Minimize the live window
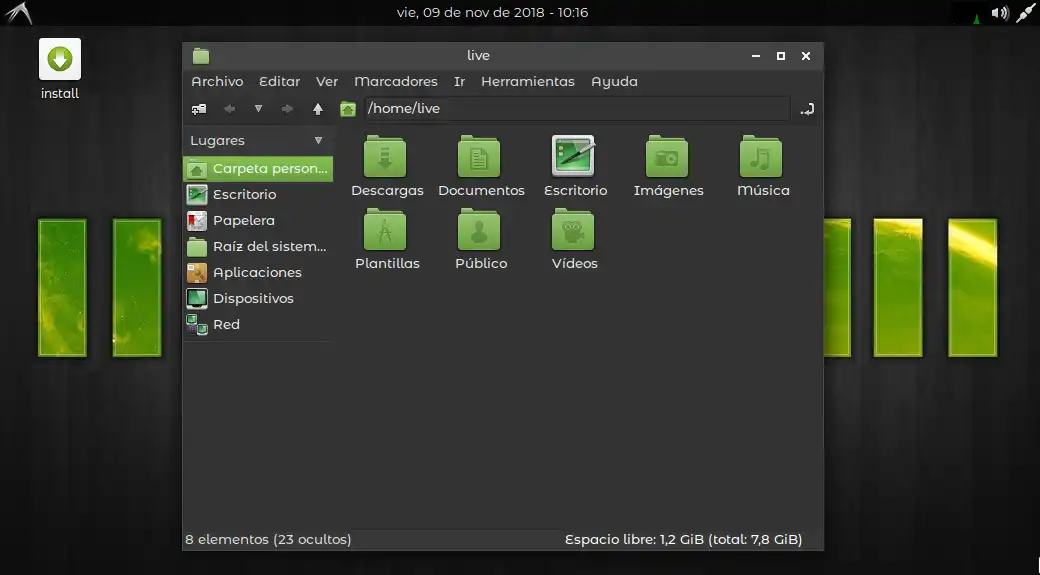The height and width of the screenshot is (575, 1040). click(755, 56)
